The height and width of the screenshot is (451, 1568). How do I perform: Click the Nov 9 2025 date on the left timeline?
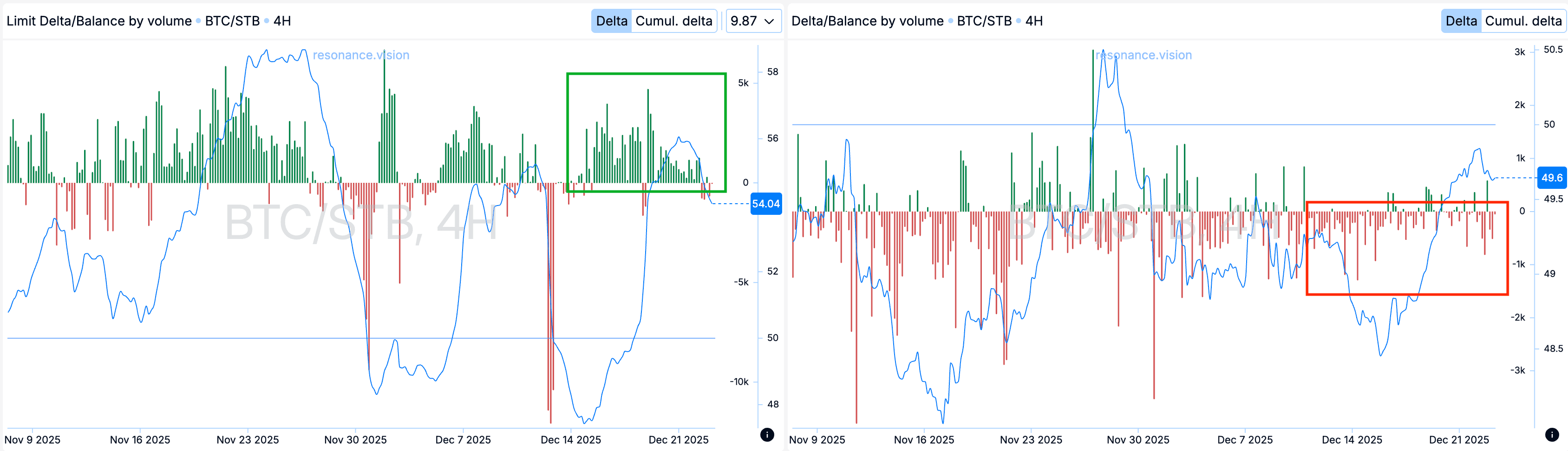point(32,439)
